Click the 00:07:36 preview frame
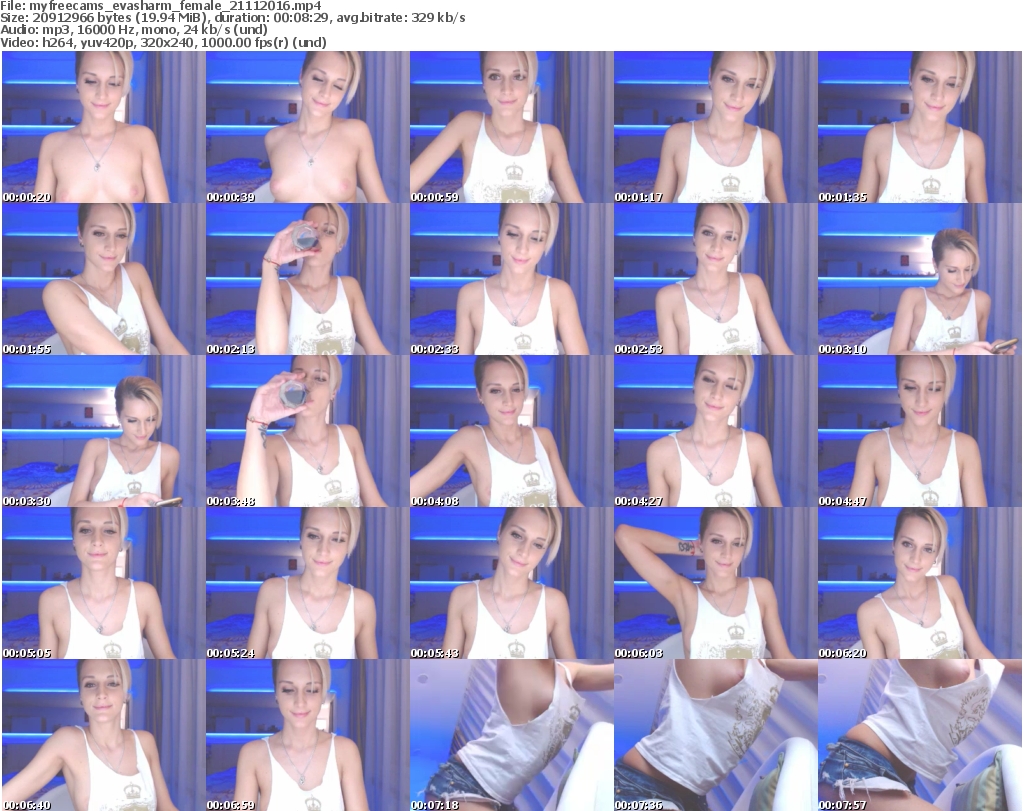 coord(715,735)
